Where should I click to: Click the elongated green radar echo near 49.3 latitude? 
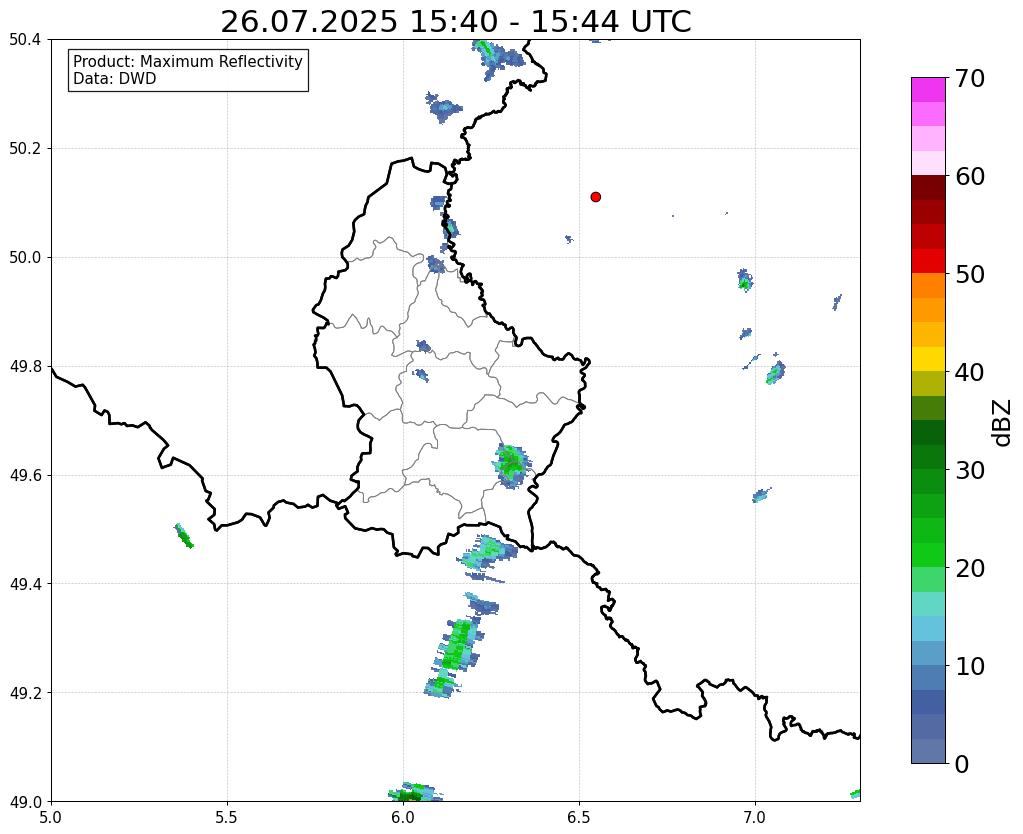pos(455,657)
